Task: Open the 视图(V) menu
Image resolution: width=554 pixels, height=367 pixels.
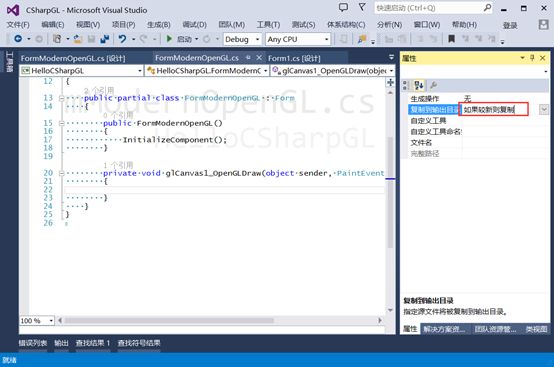Action: pyautogui.click(x=88, y=25)
